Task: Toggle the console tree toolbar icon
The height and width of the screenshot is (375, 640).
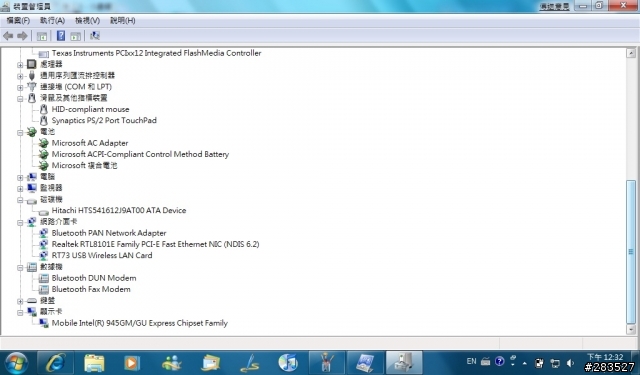Action: pyautogui.click(x=42, y=36)
